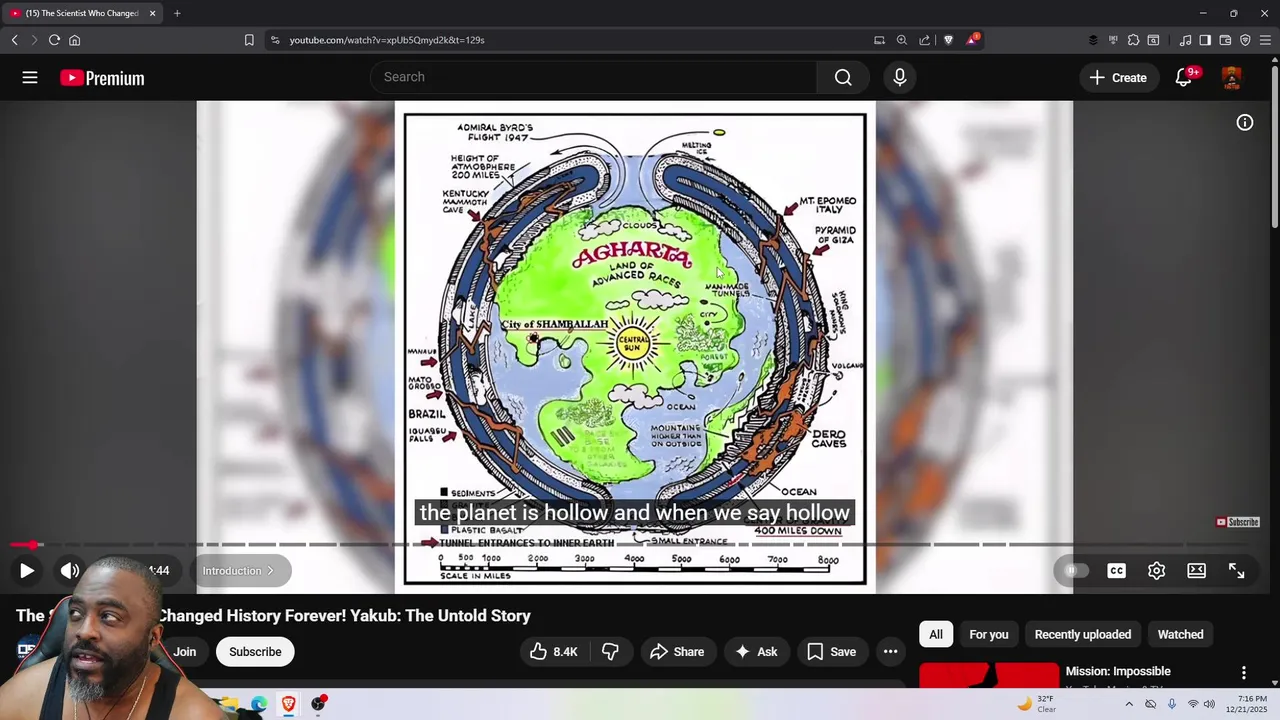The width and height of the screenshot is (1280, 720).
Task: Open the browser zoom magnifier icon
Action: point(902,40)
